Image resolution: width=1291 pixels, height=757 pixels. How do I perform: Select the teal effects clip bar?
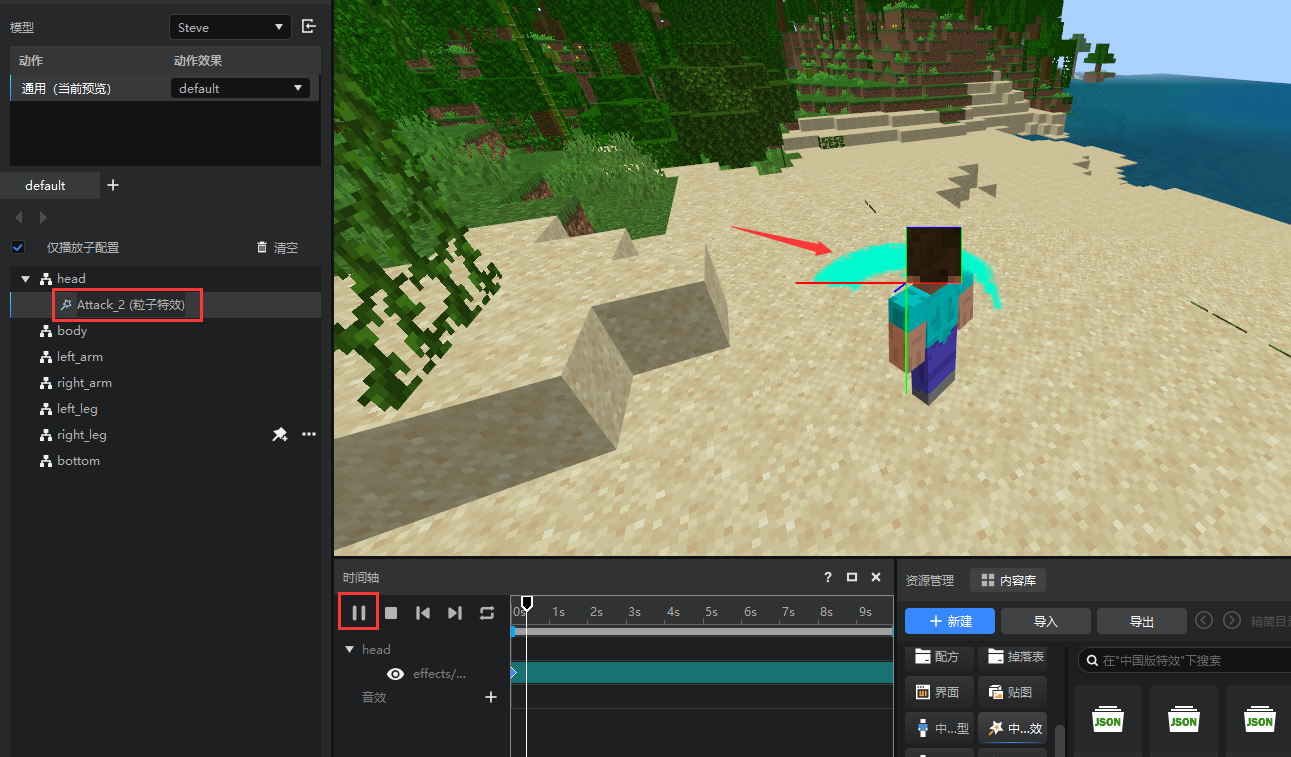[702, 673]
